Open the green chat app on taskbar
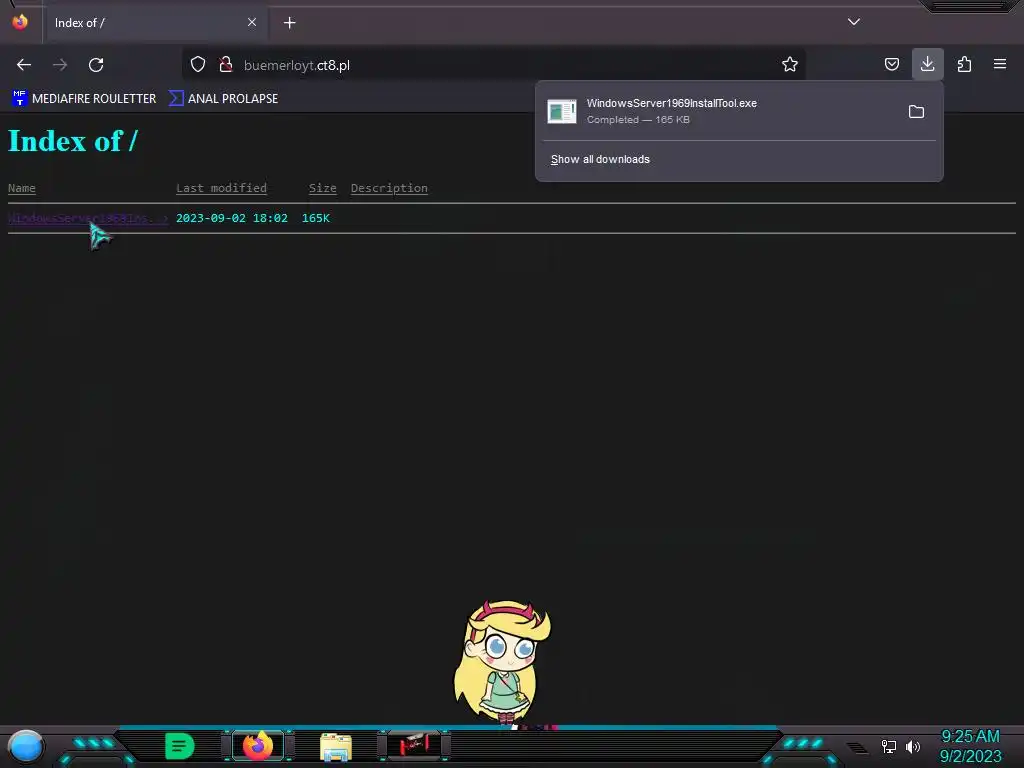This screenshot has height=768, width=1024. 179,746
